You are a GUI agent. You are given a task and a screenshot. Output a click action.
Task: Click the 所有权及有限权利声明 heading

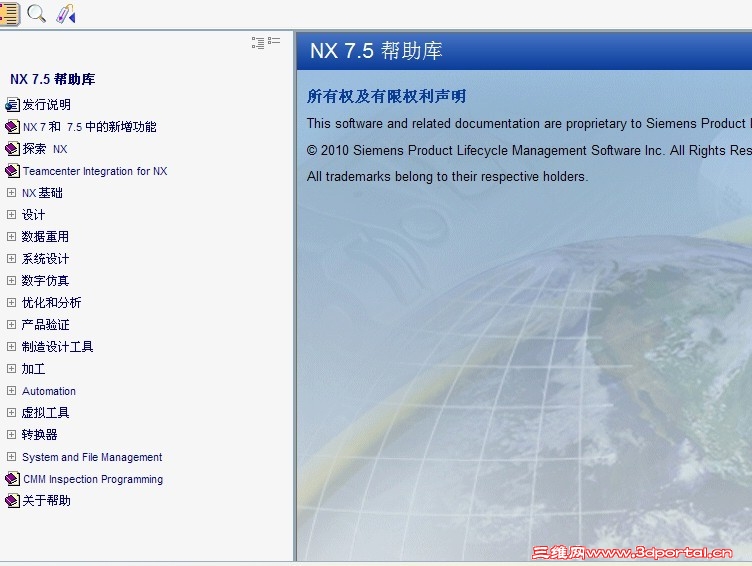[x=387, y=96]
